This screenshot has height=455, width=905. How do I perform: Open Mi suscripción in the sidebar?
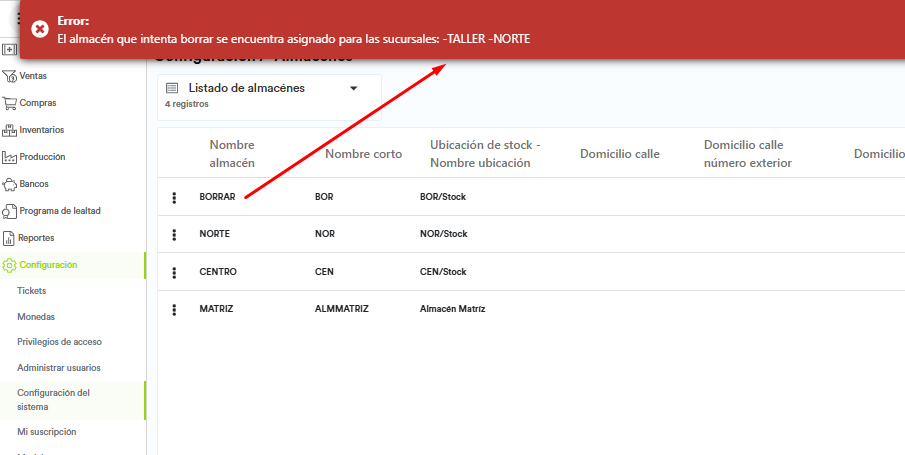(46, 432)
